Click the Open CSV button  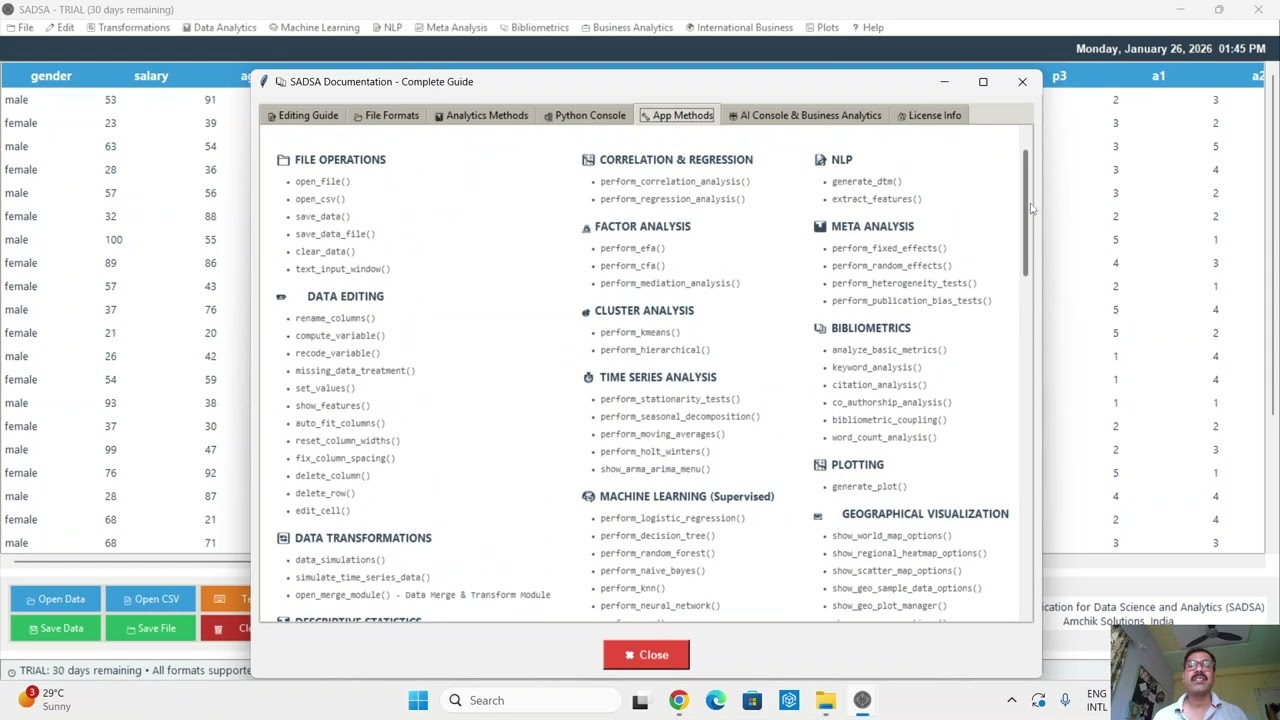tap(151, 599)
